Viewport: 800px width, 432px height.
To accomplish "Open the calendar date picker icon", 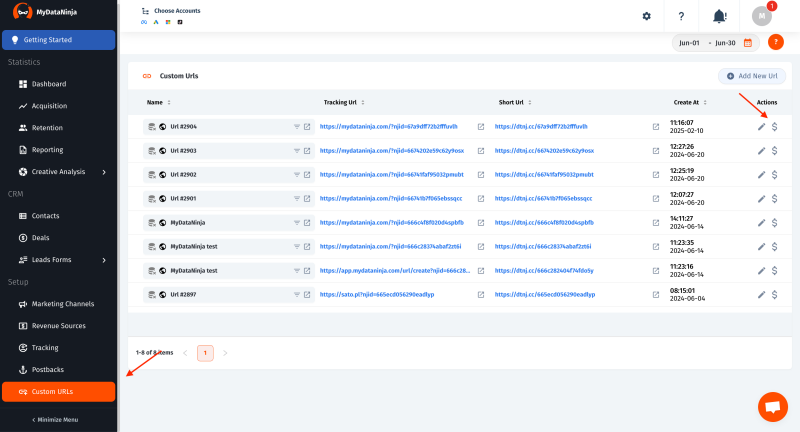I will point(747,43).
